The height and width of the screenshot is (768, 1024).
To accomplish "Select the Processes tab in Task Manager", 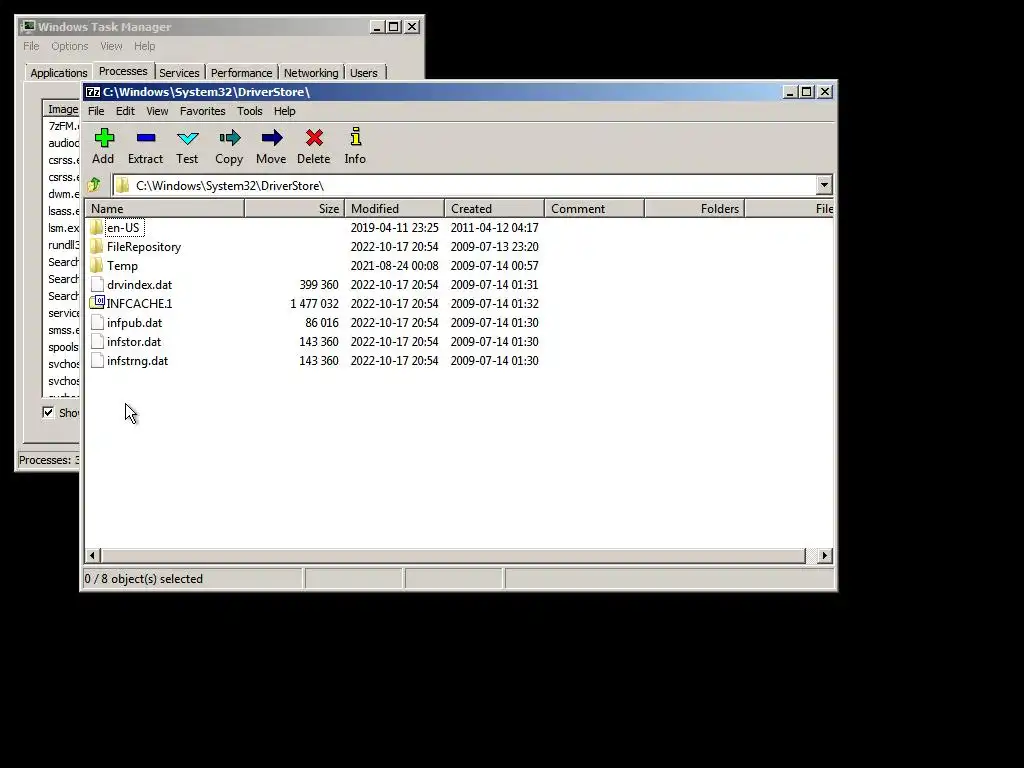I will coord(123,71).
